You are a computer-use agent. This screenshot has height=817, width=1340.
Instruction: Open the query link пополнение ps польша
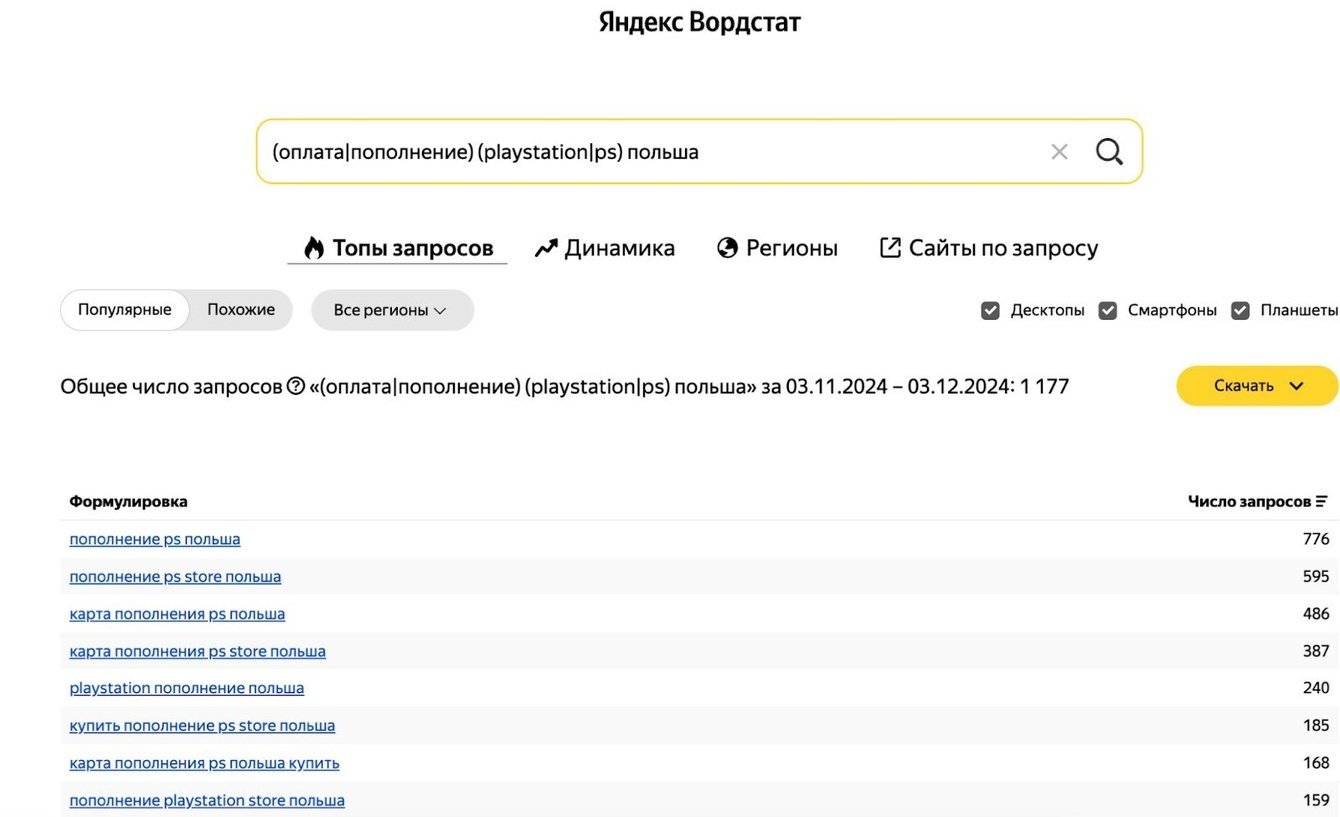pyautogui.click(x=155, y=539)
